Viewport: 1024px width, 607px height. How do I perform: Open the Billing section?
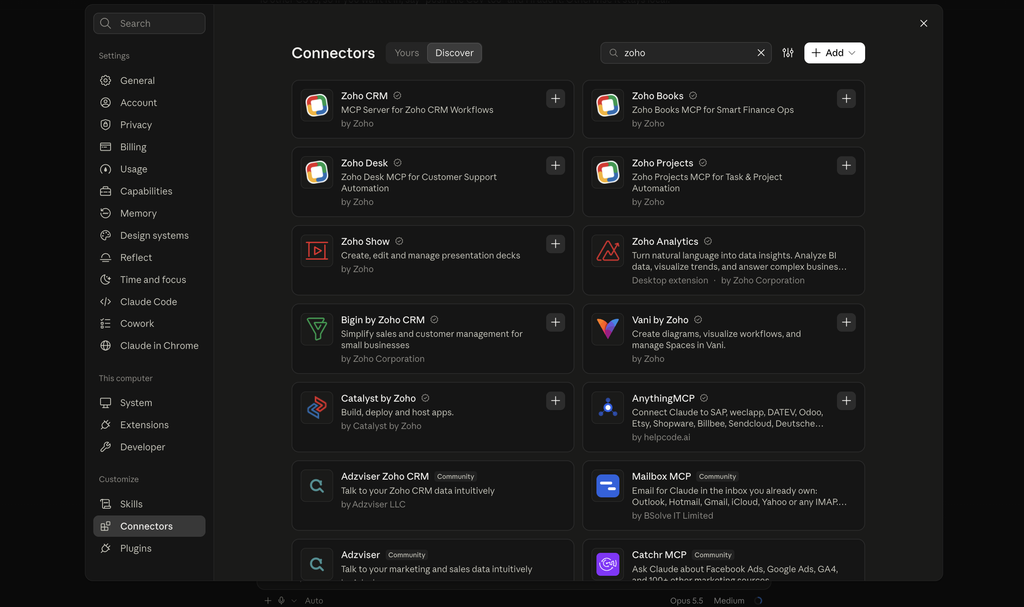(x=149, y=147)
